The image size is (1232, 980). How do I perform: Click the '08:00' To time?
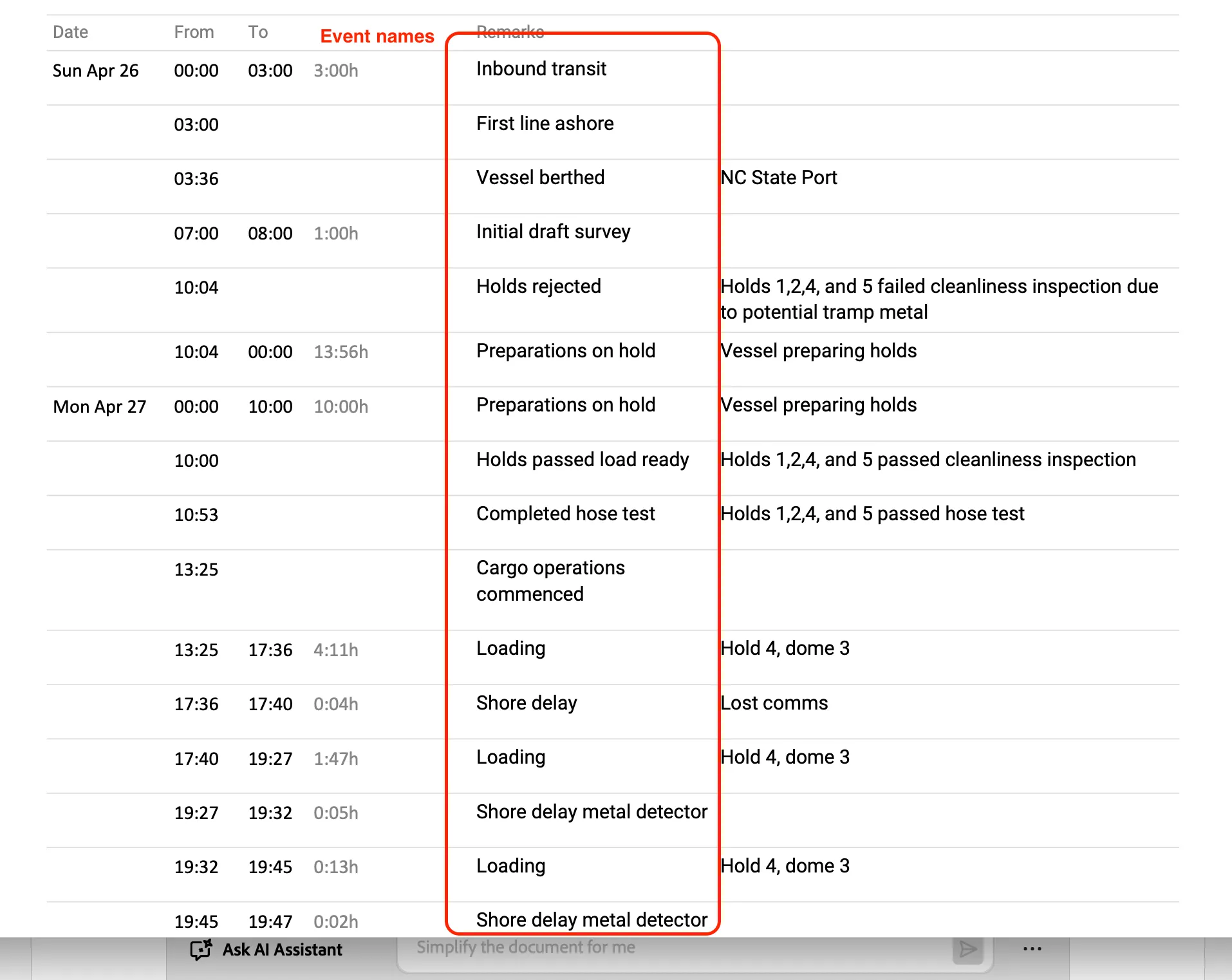pos(270,234)
